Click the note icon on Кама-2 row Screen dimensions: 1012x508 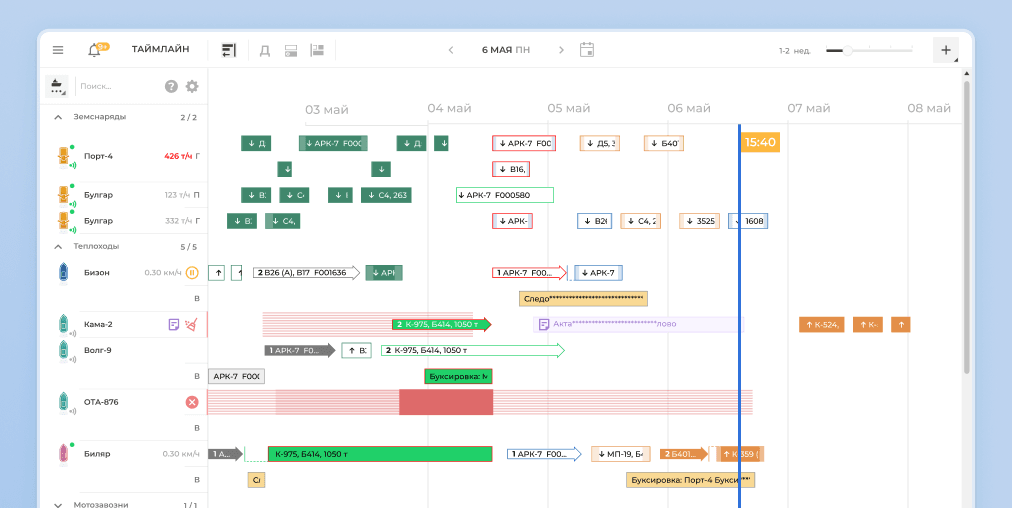[x=173, y=324]
